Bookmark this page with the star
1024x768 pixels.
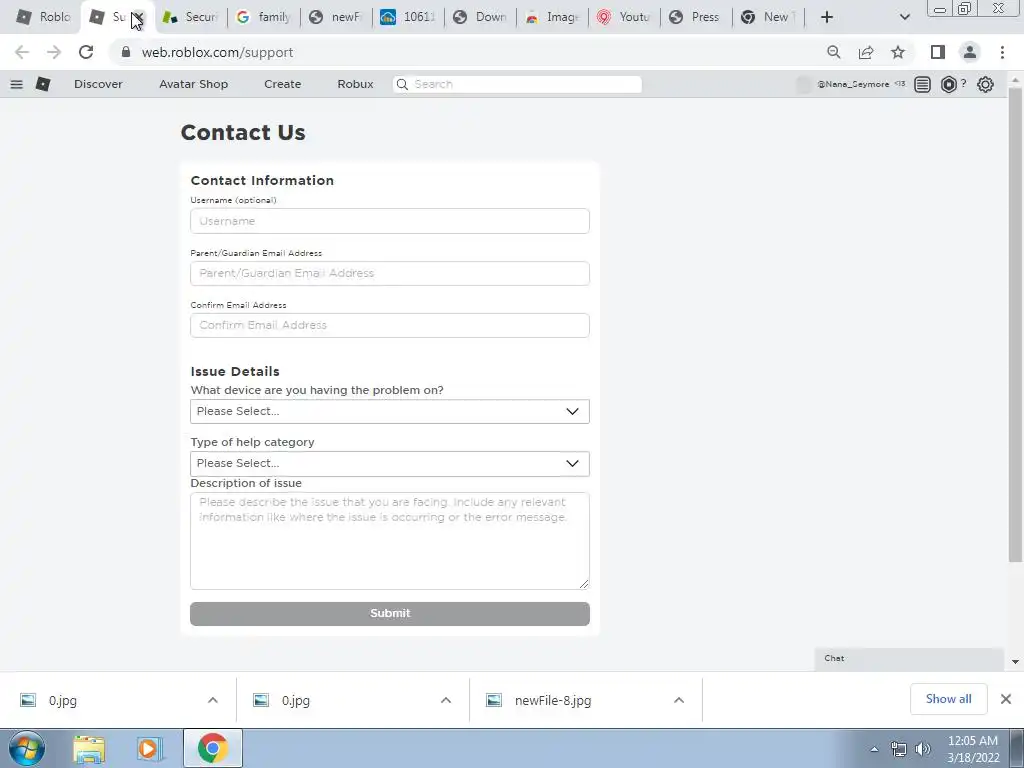(x=898, y=52)
